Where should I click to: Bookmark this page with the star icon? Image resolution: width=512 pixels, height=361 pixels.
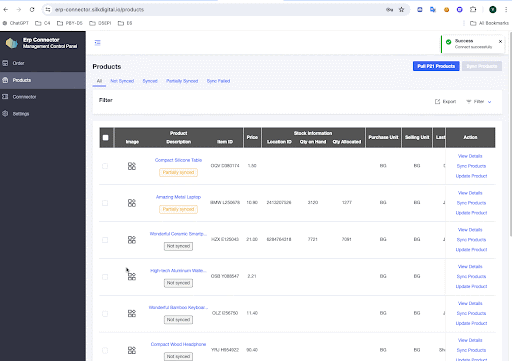tap(401, 10)
